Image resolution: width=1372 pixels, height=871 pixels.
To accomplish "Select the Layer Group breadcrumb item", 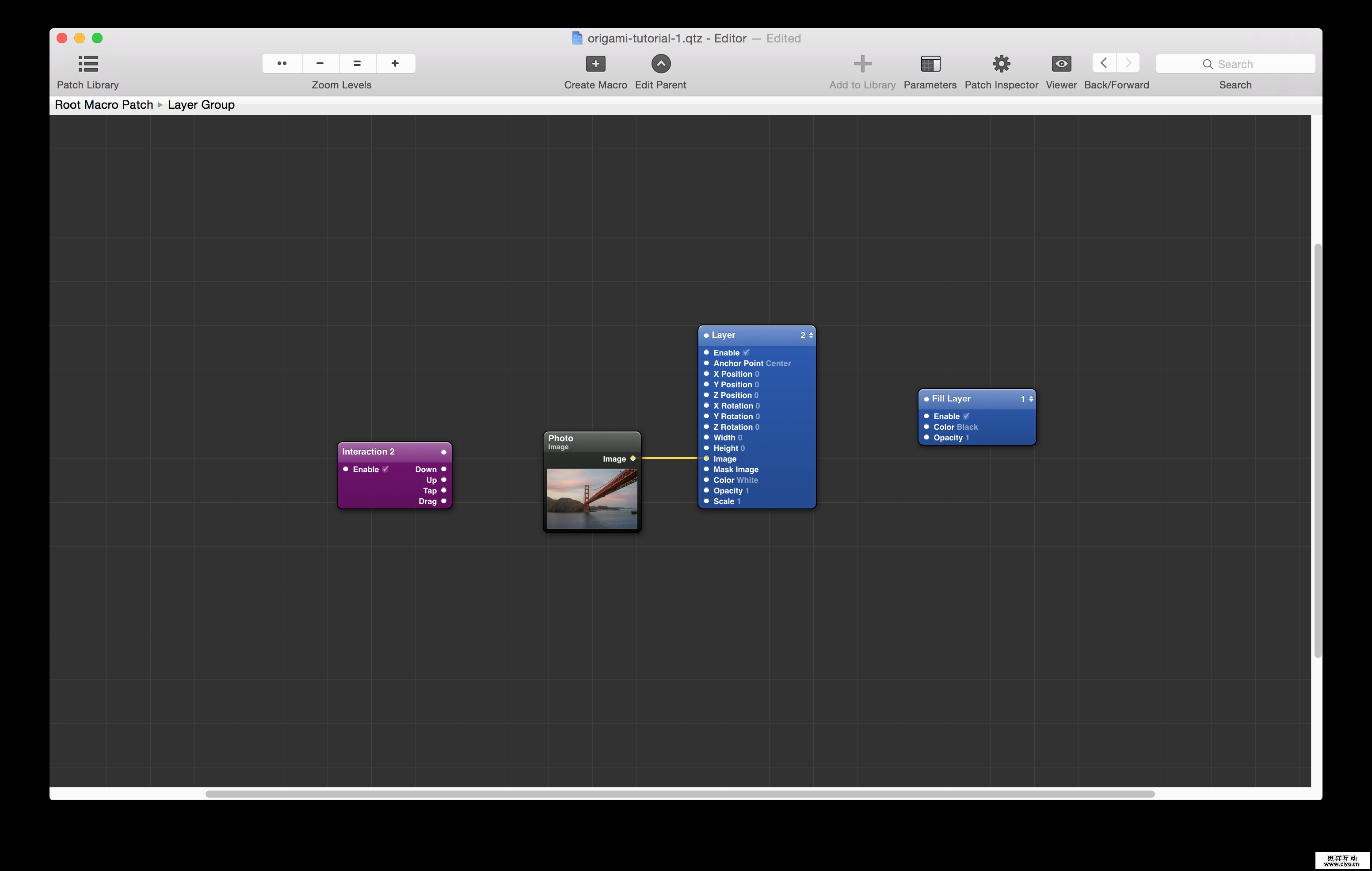I will (201, 104).
